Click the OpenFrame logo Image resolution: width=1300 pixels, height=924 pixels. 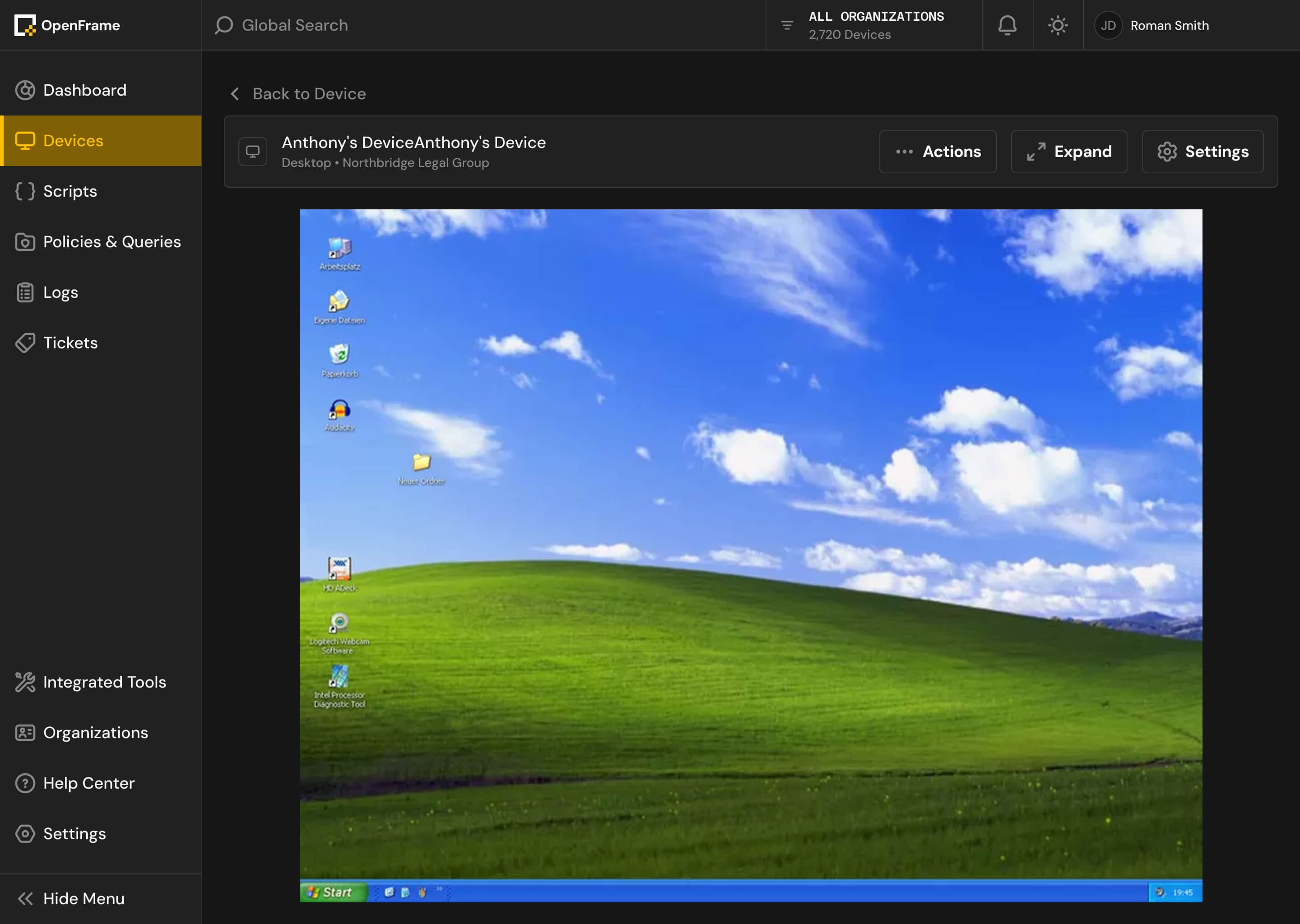click(x=67, y=25)
